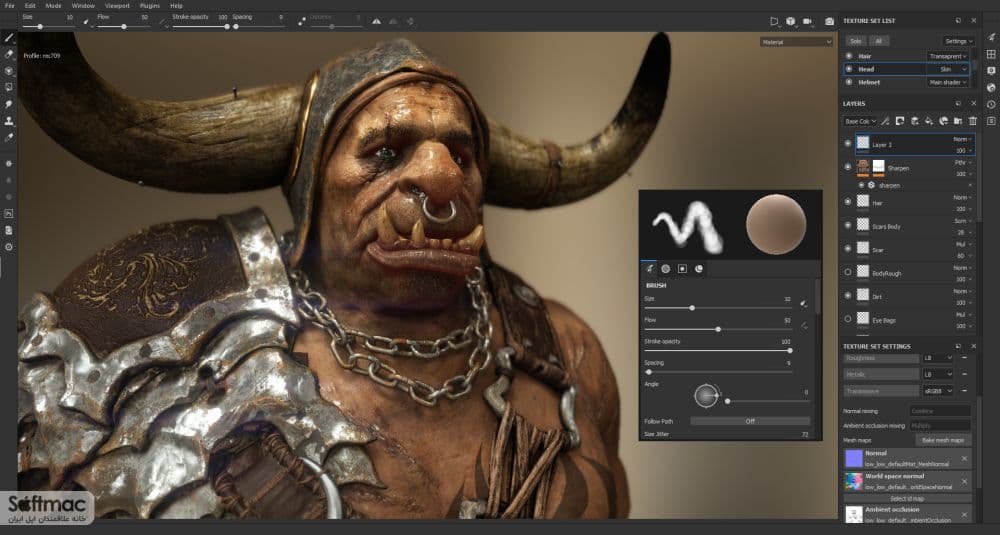Select the Paint brush tool in left toolbar
Image resolution: width=1000 pixels, height=535 pixels.
pos(9,38)
